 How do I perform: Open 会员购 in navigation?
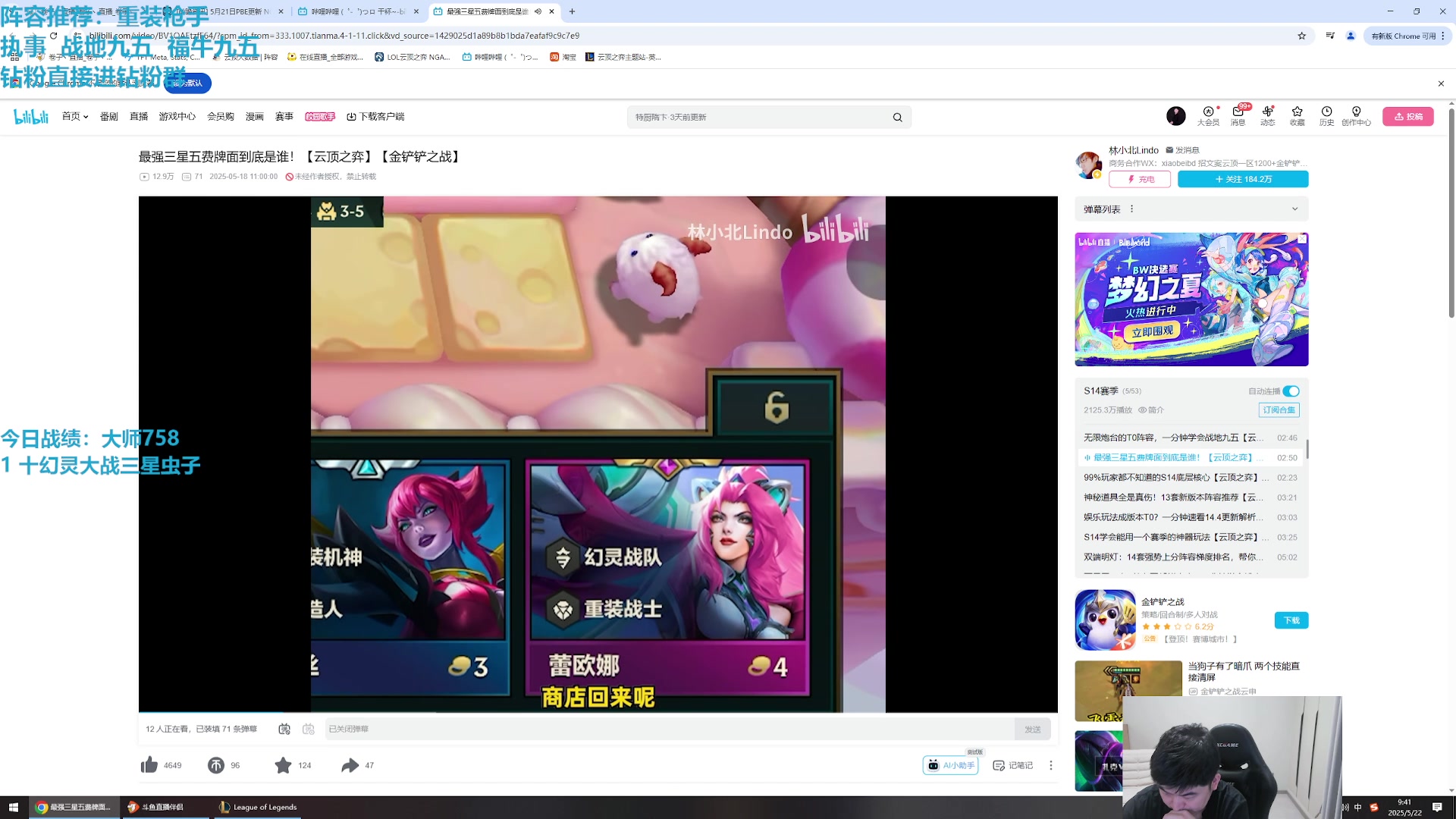[x=221, y=116]
